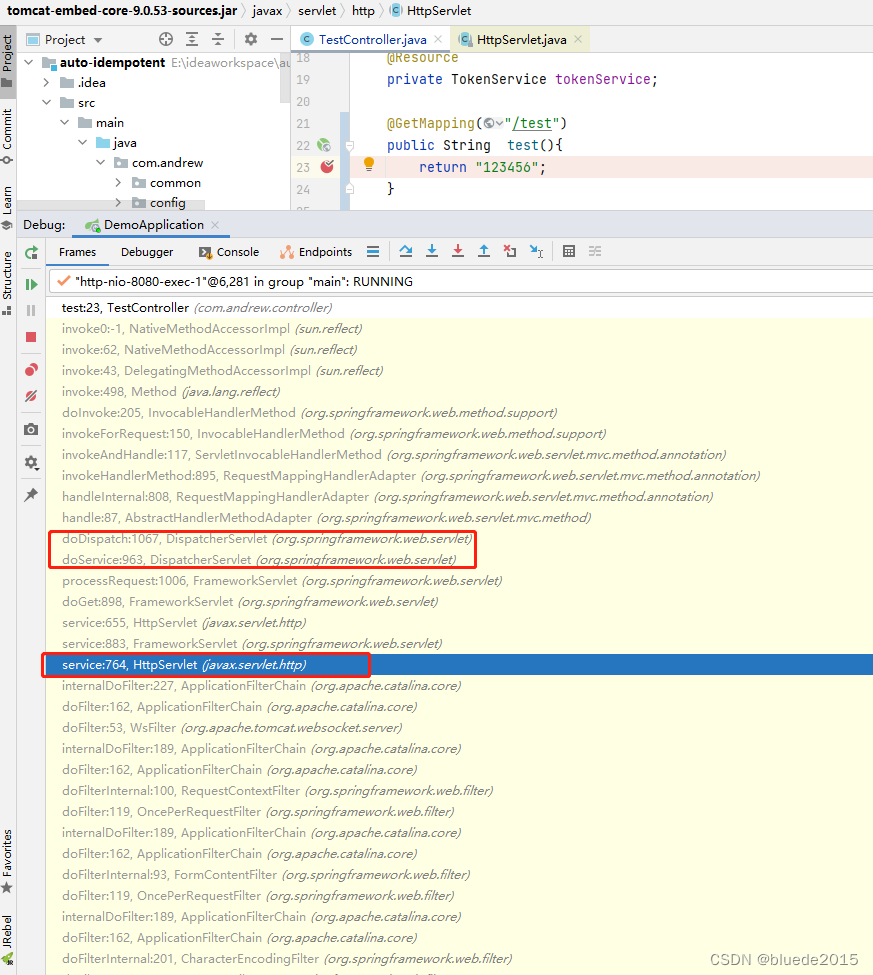Open the Debugger tab
The image size is (873, 975).
(147, 252)
